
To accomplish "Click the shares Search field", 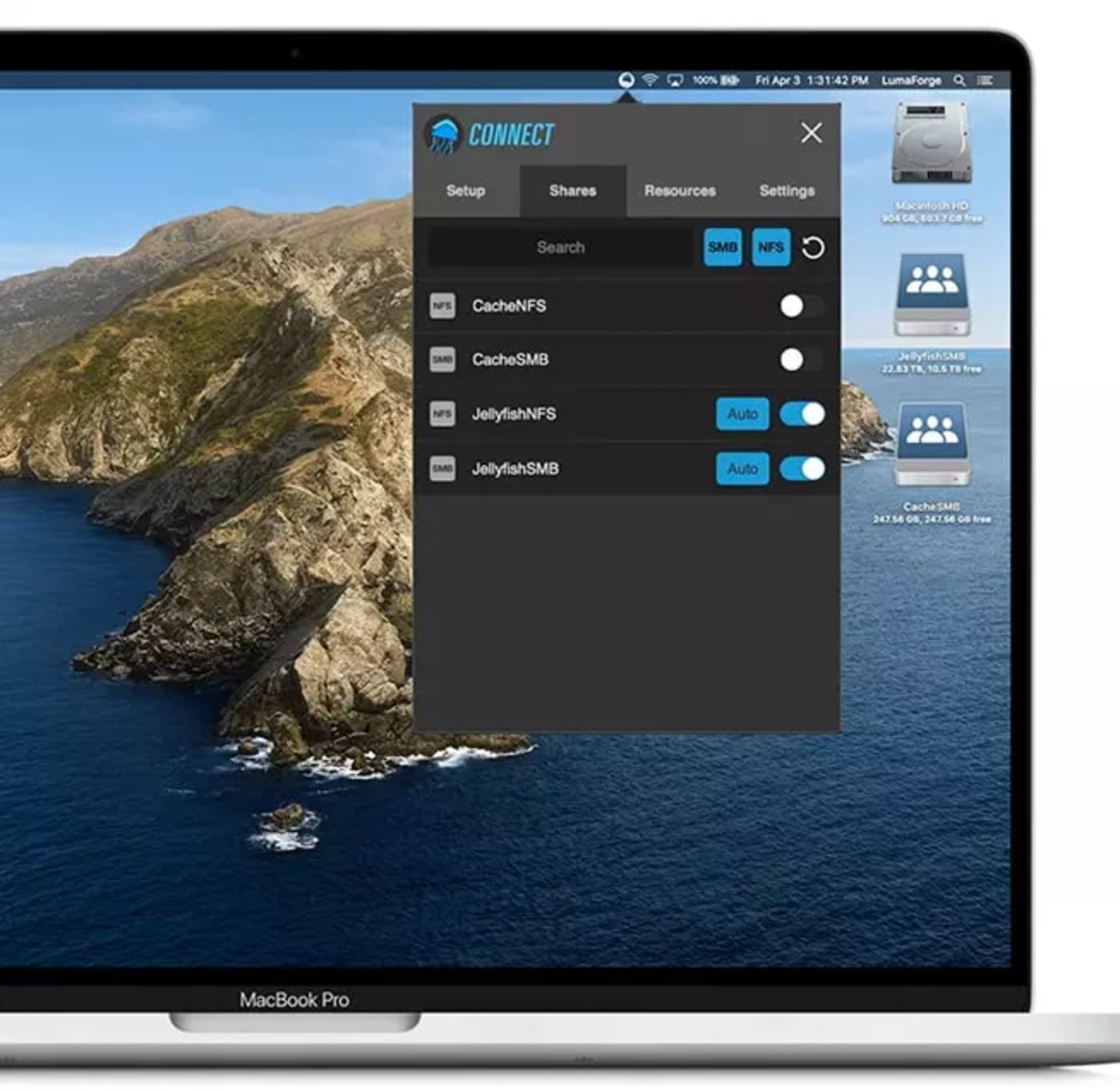I will [x=560, y=247].
